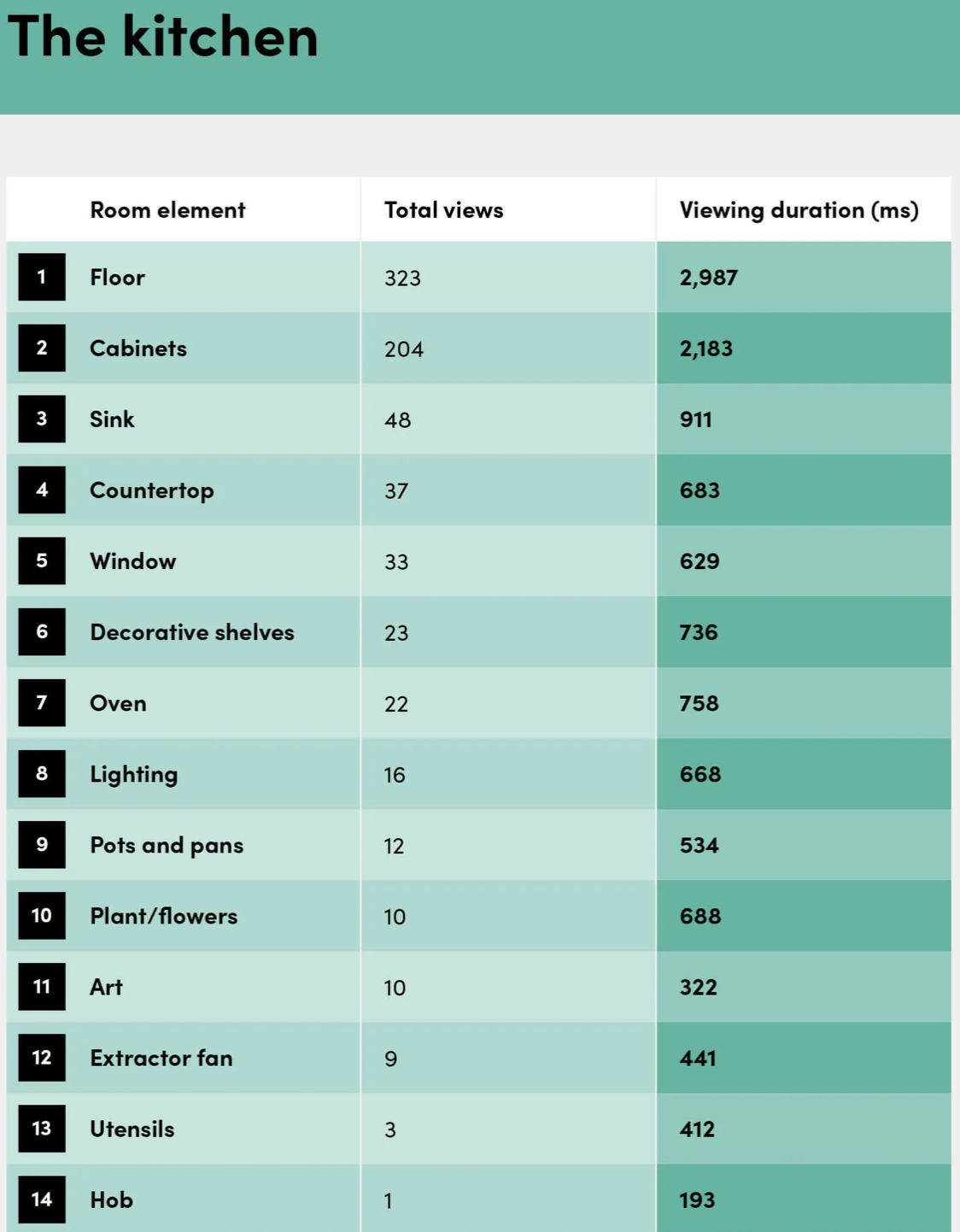The height and width of the screenshot is (1232, 960).
Task: Click the rank 14 number badge
Action: 41,1199
